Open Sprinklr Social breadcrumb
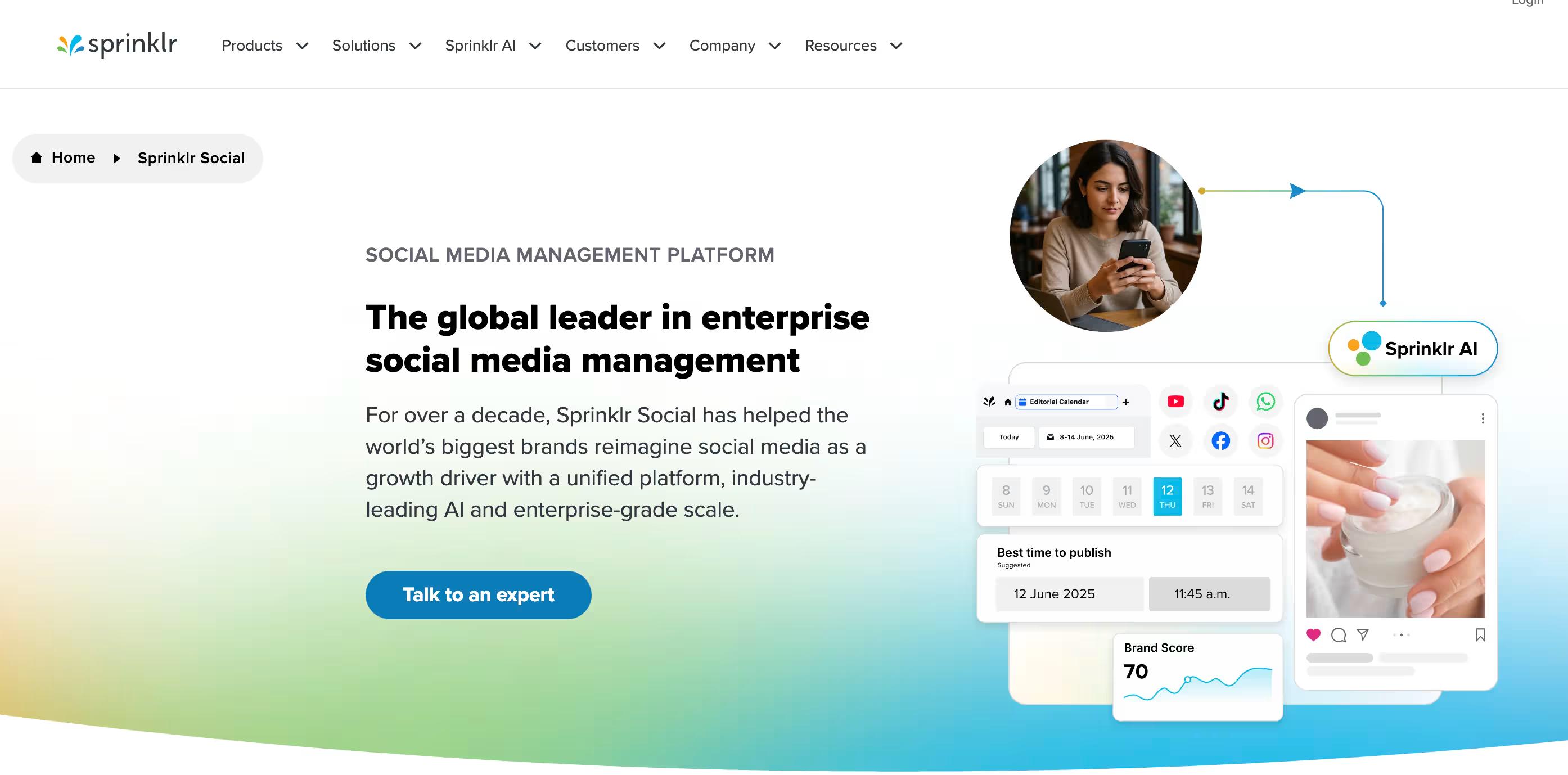1568x775 pixels. point(191,158)
